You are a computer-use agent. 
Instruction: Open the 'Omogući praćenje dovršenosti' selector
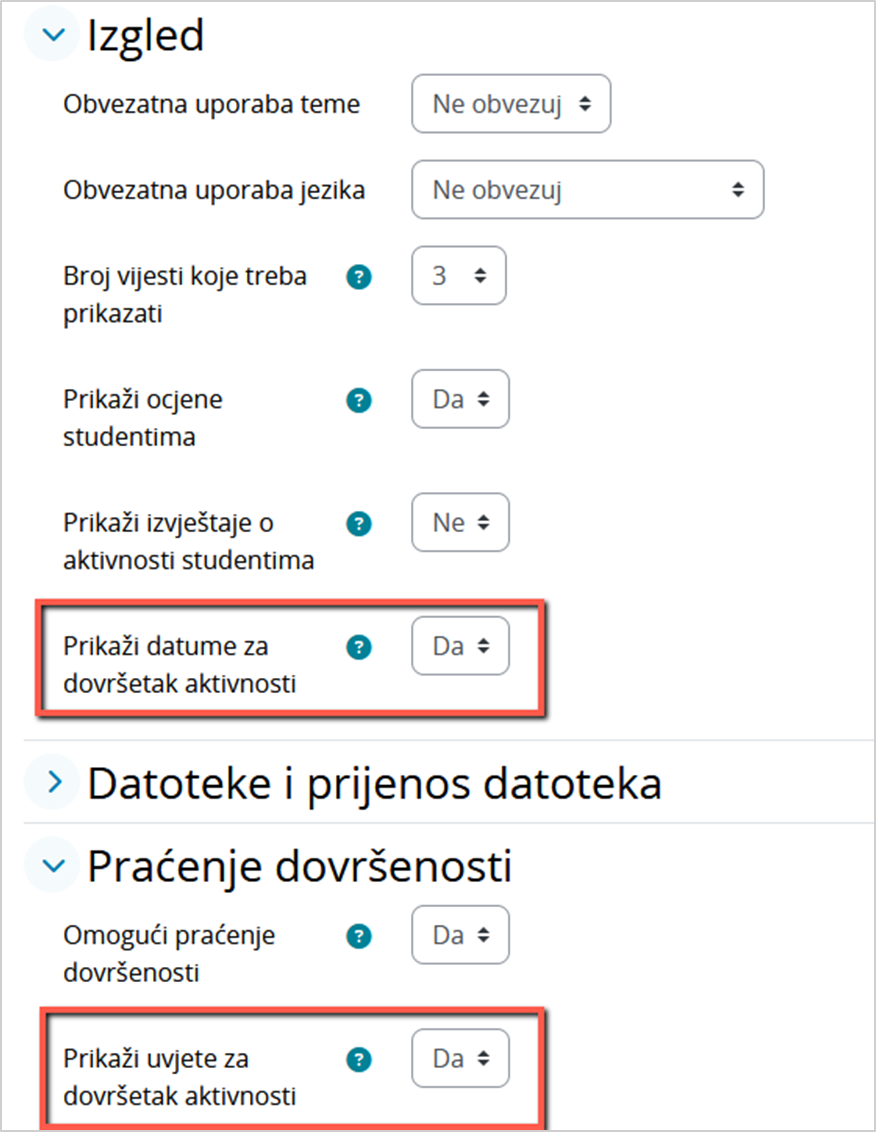(460, 934)
